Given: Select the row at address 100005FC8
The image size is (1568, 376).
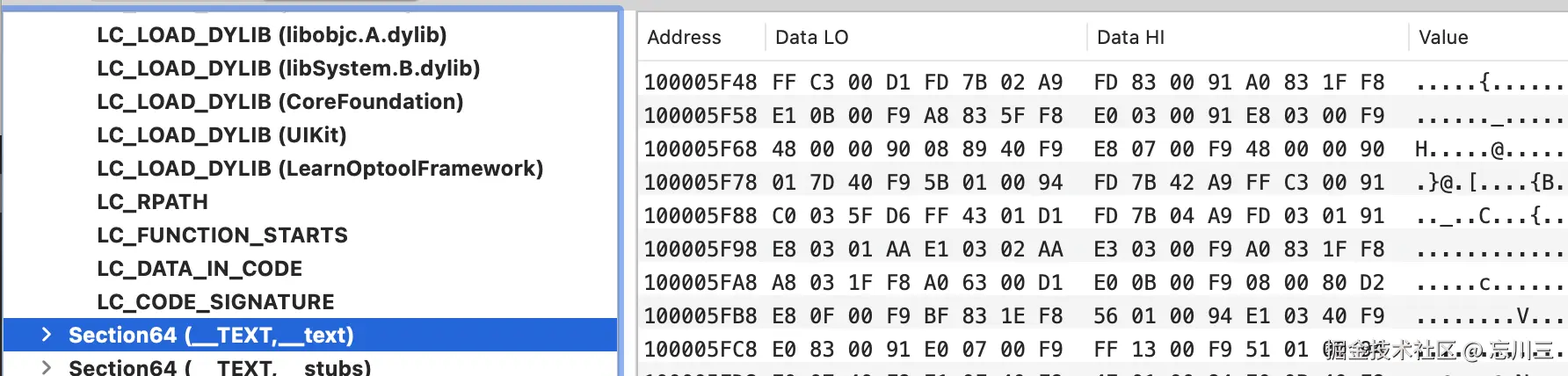Looking at the screenshot, I should tap(1103, 350).
